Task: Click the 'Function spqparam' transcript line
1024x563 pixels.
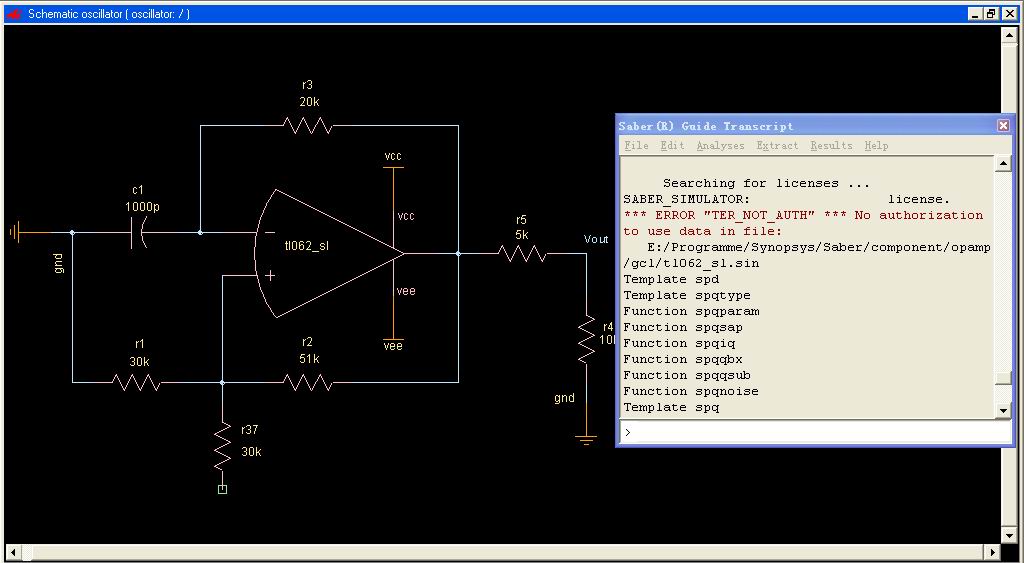Action: coord(692,311)
